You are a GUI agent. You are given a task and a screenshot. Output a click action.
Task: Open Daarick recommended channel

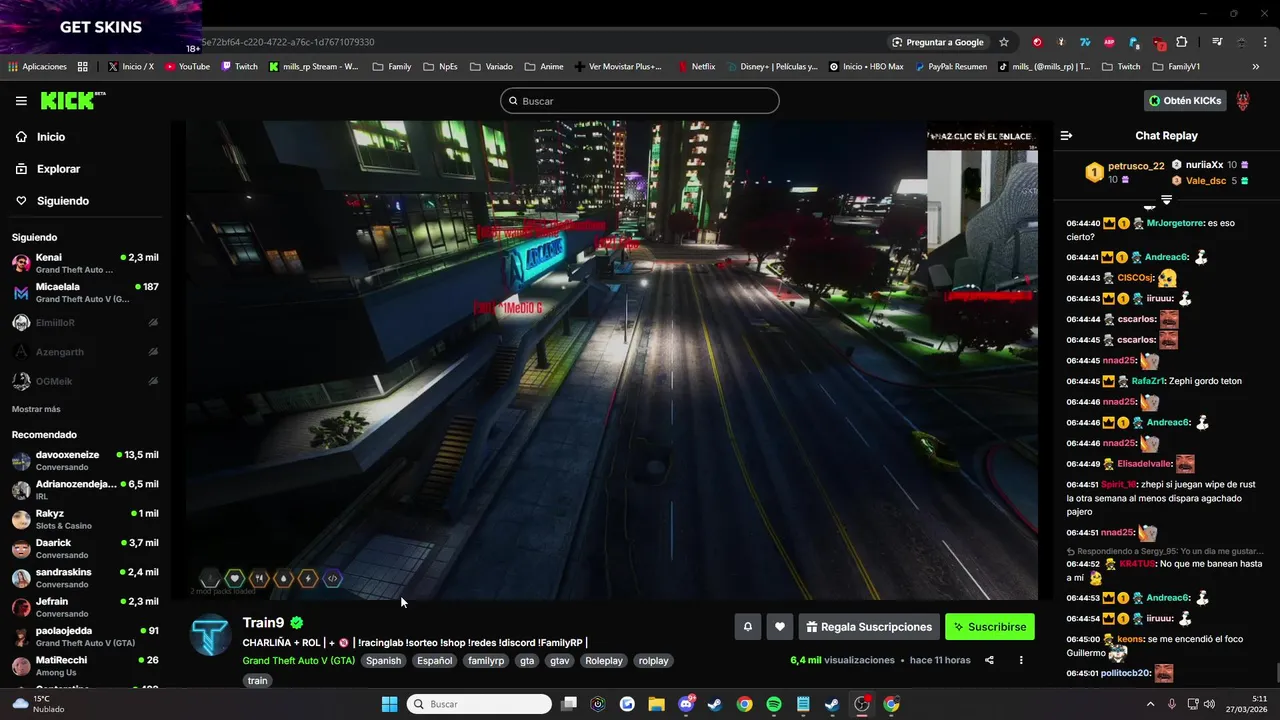tap(85, 549)
